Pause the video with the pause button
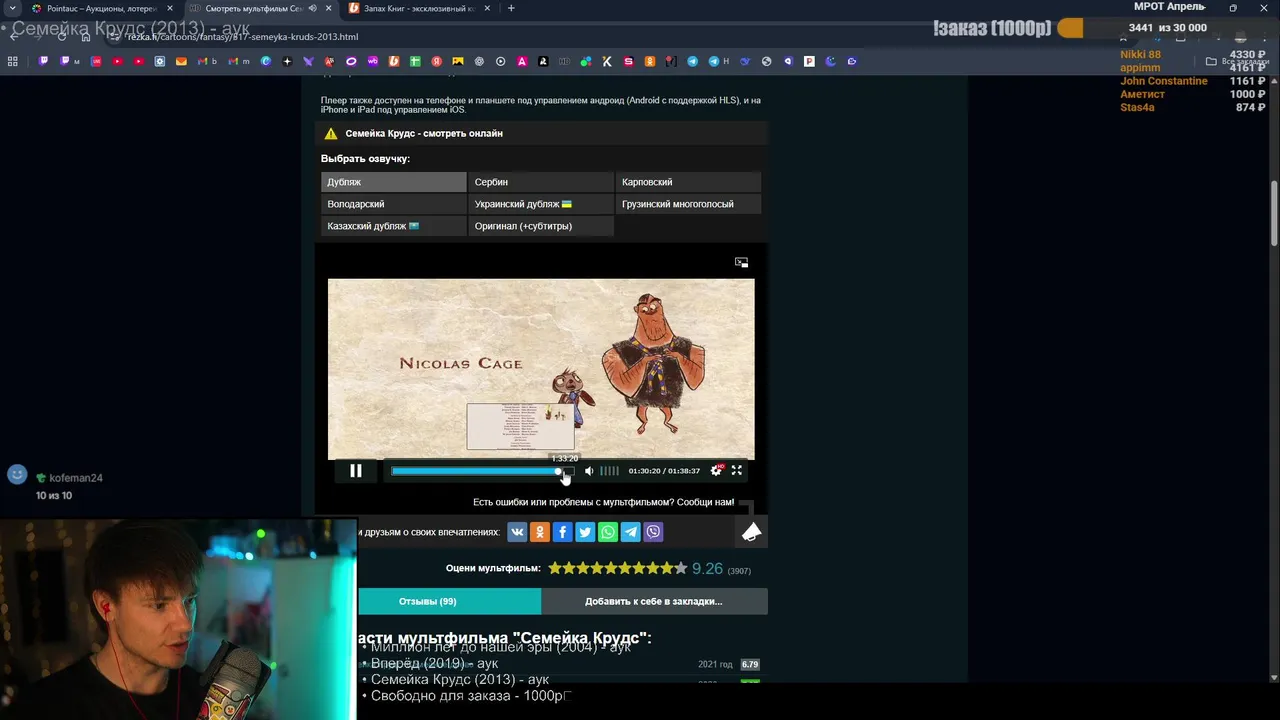The width and height of the screenshot is (1280, 720). (x=356, y=471)
